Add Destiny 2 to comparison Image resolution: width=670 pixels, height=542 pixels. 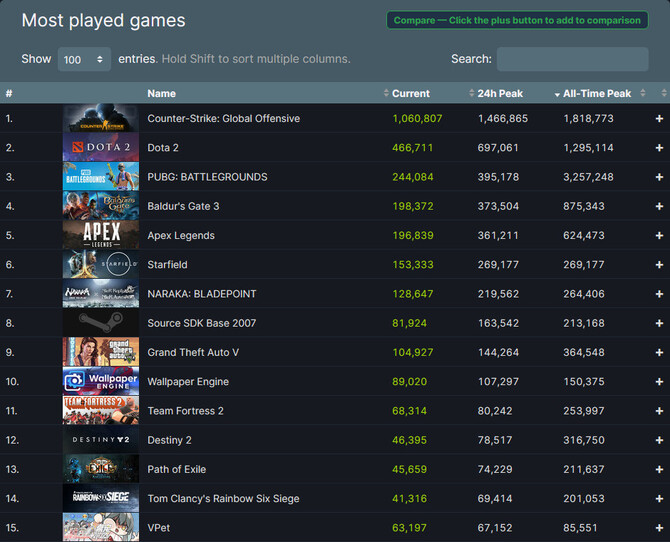[659, 440]
